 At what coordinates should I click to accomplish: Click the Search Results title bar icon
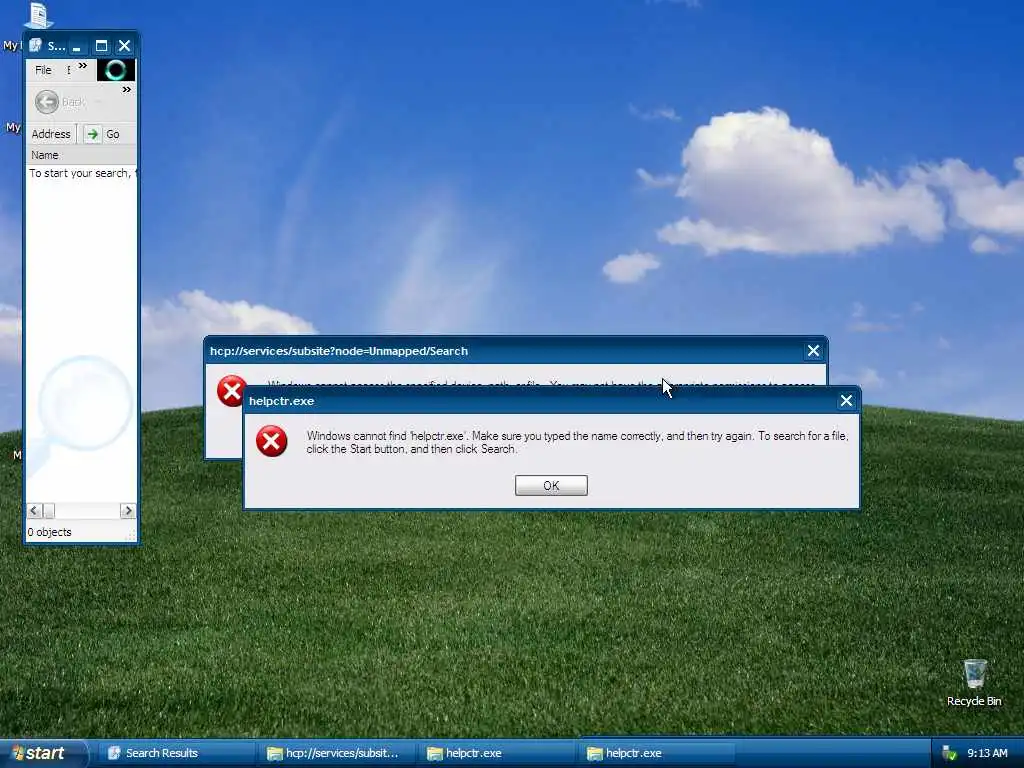point(35,46)
